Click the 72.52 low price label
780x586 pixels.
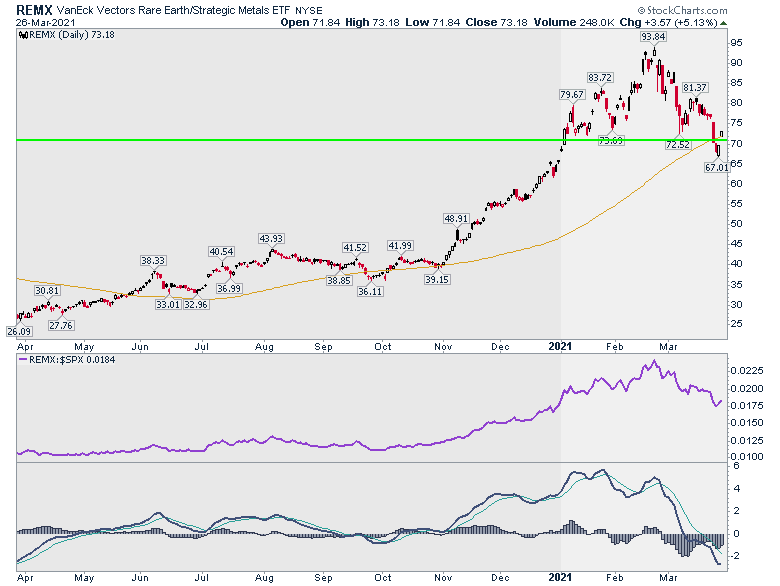click(678, 145)
